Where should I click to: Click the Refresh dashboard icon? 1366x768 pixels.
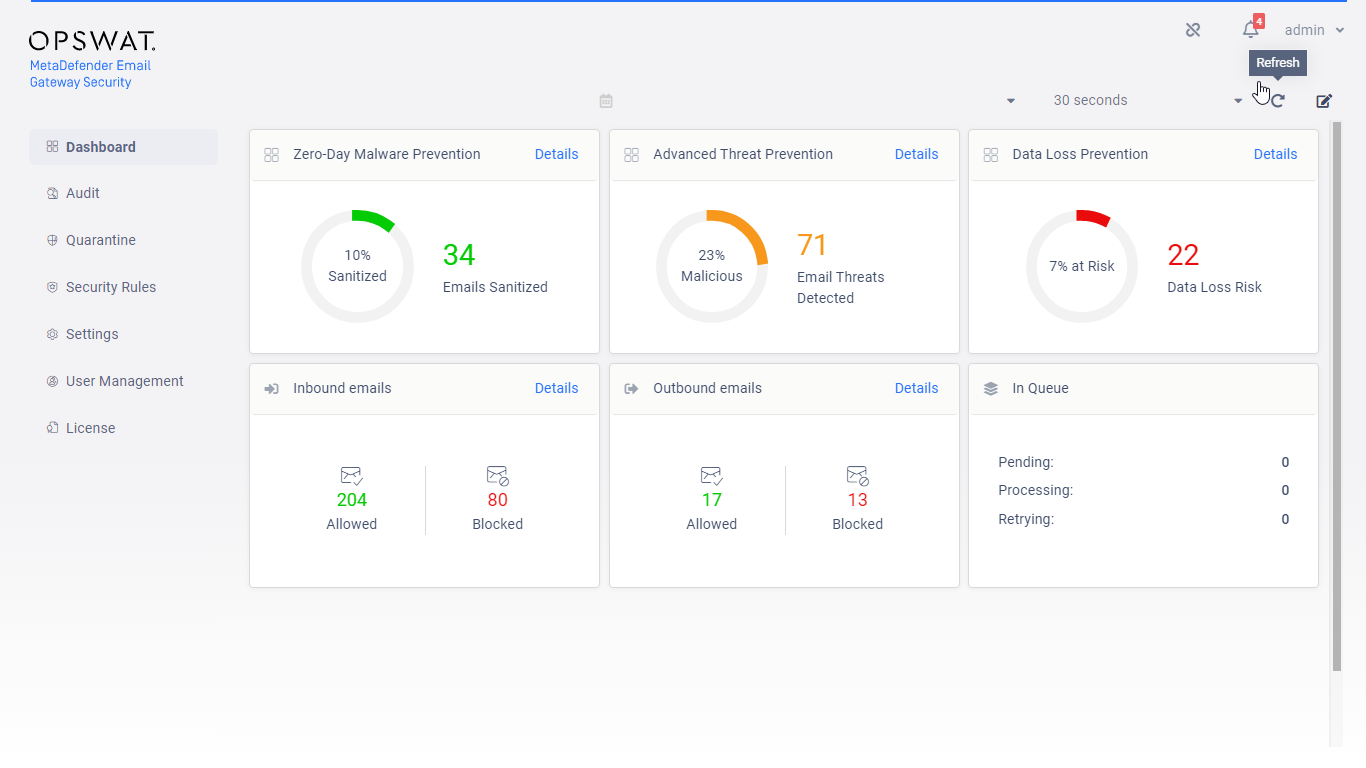pos(1277,101)
